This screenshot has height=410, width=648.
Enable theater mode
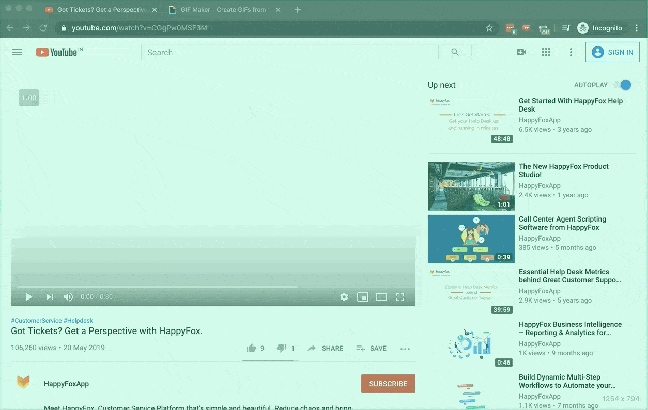pos(381,297)
